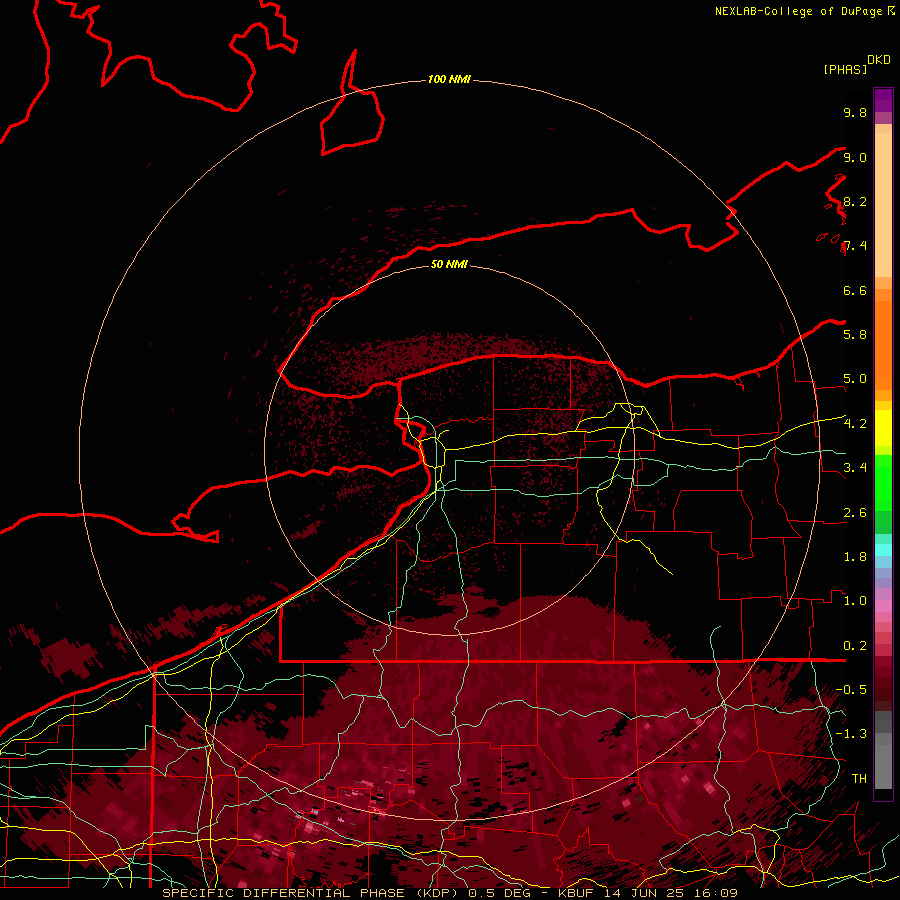Click the 4.2 value on the color scale
Viewport: 900px width, 900px height.
pos(855,424)
